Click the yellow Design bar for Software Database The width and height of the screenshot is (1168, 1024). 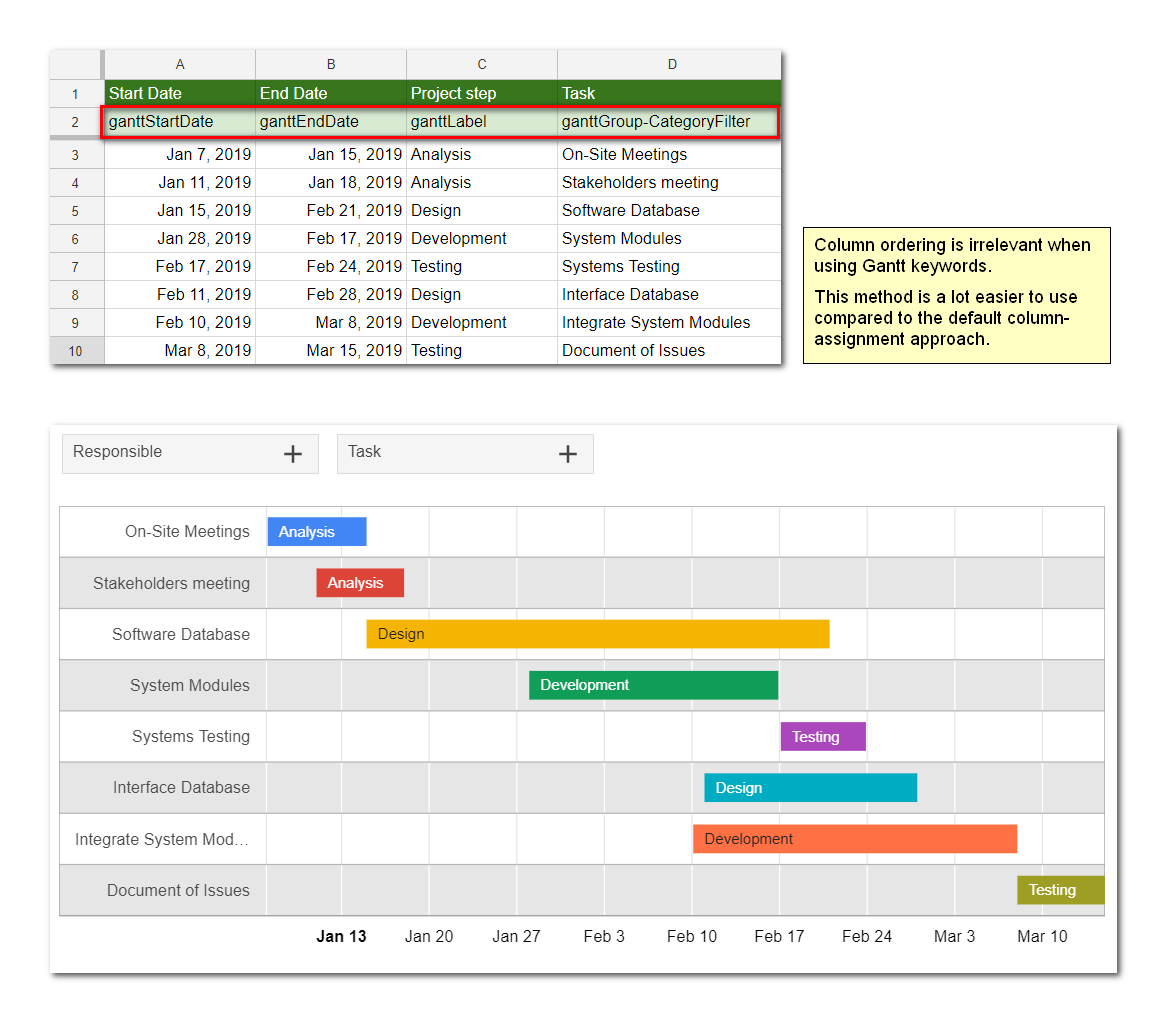[x=597, y=634]
